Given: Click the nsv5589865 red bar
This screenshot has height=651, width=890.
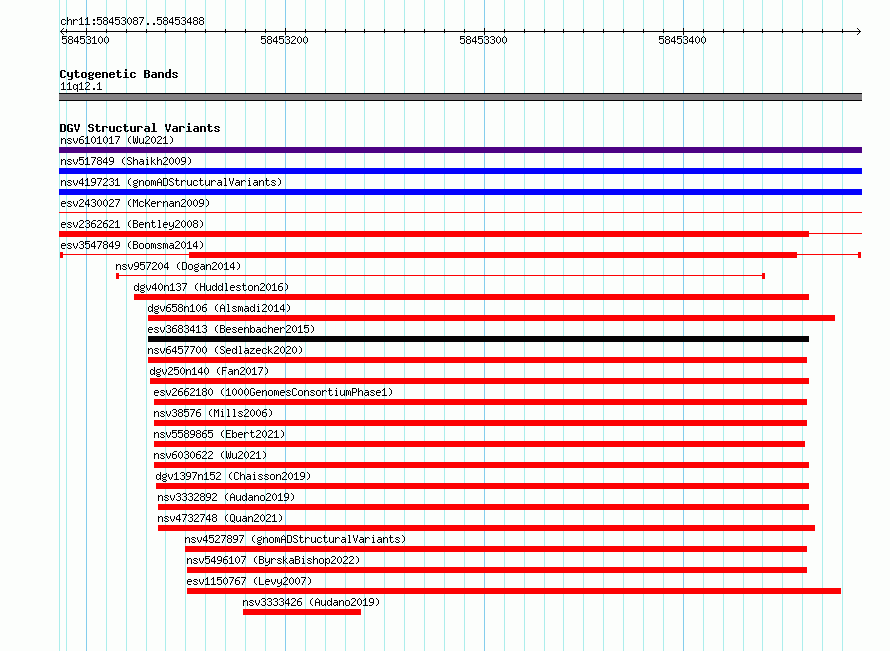Looking at the screenshot, I should point(479,444).
